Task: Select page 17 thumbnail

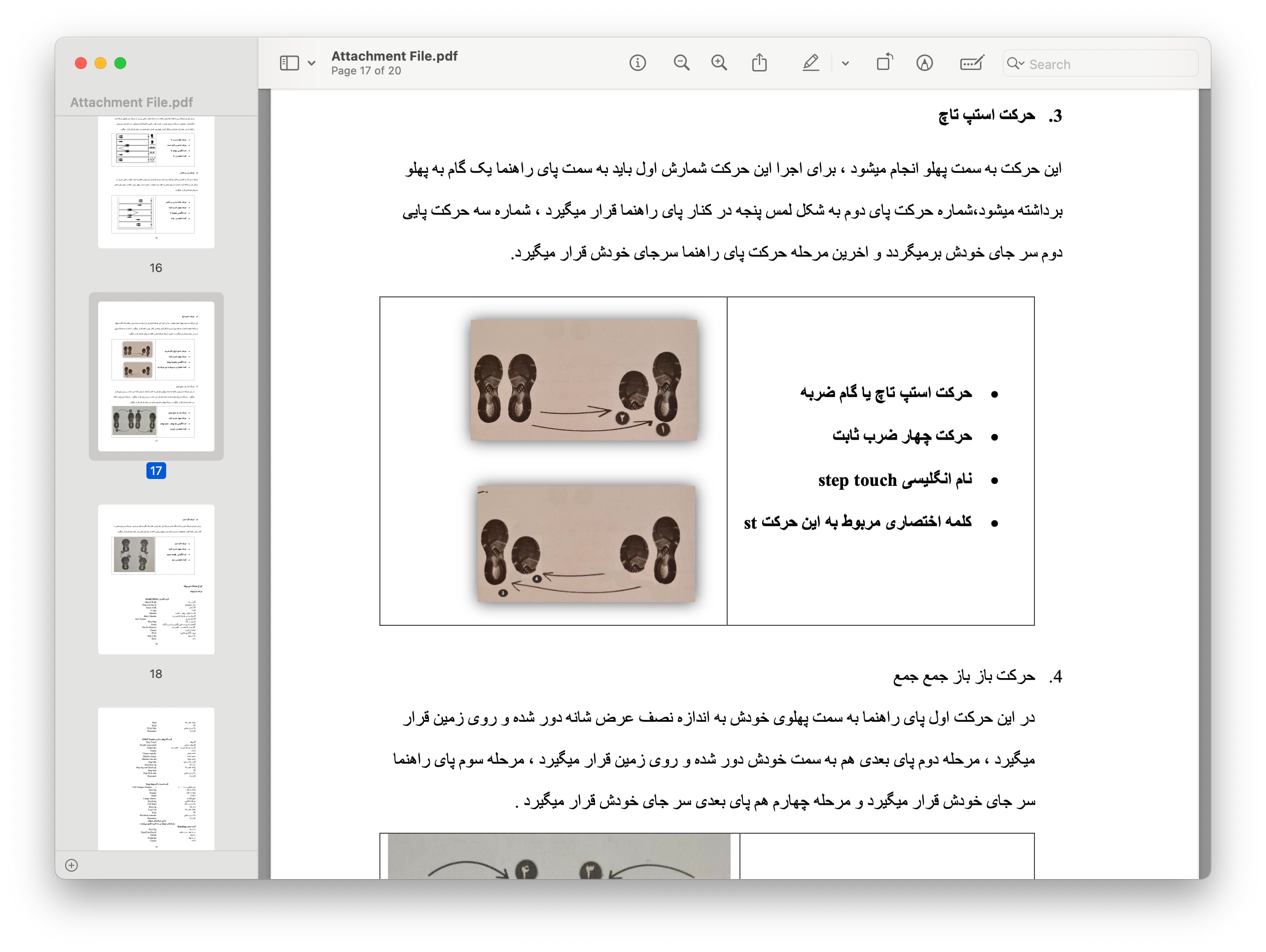Action: (x=156, y=376)
